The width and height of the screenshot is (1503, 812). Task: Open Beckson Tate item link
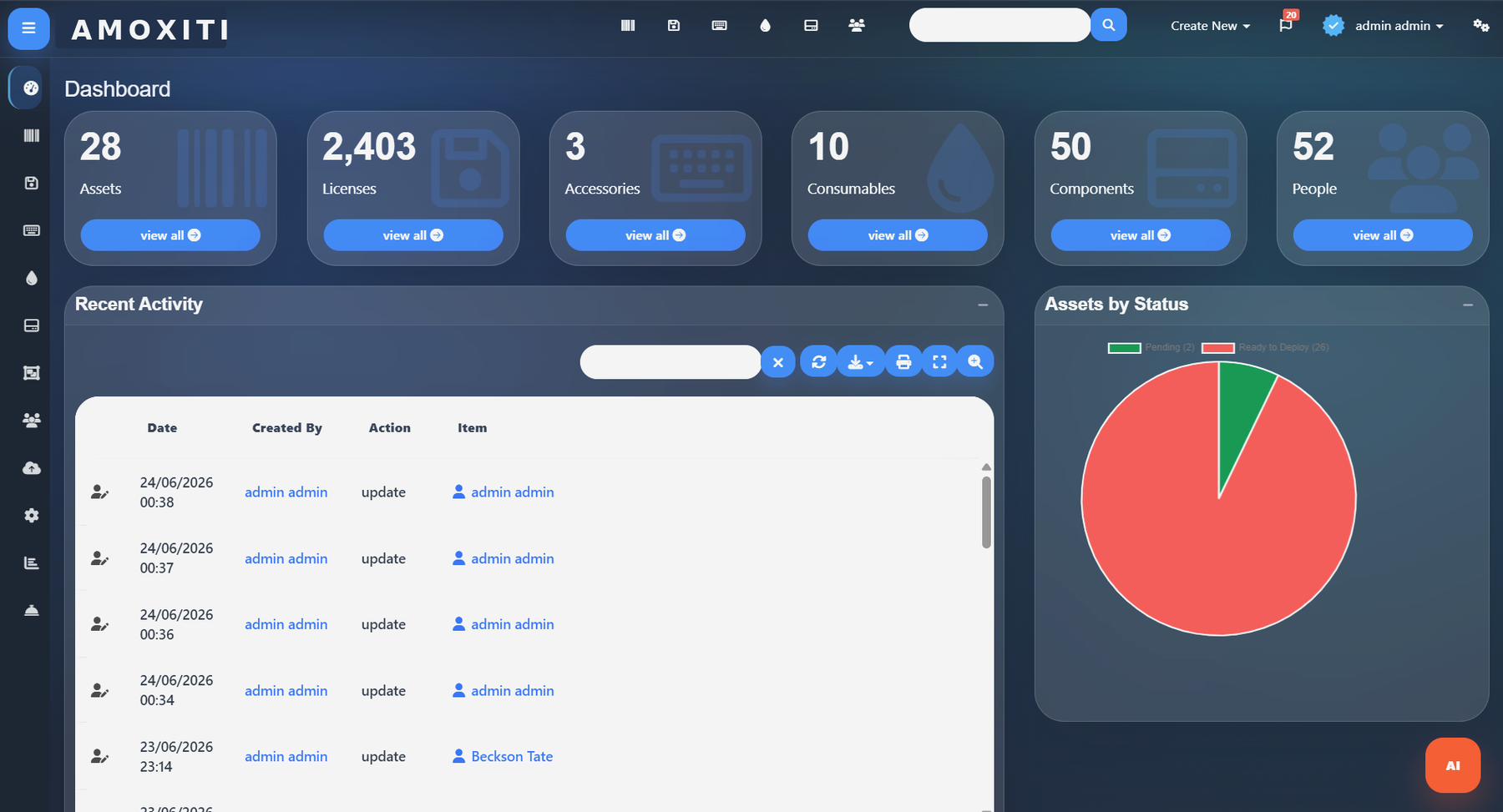tap(512, 757)
